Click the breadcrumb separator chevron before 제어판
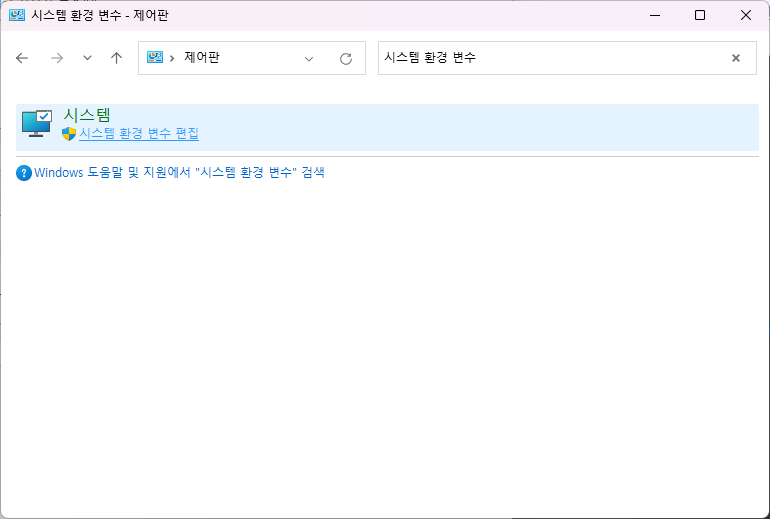Screen dimensions: 770x519 tap(172, 58)
